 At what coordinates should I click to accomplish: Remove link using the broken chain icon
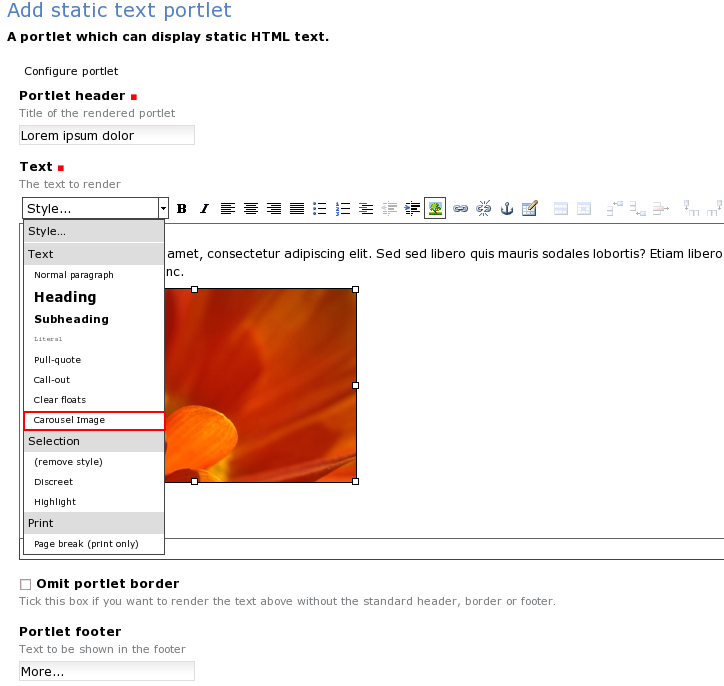click(x=483, y=209)
